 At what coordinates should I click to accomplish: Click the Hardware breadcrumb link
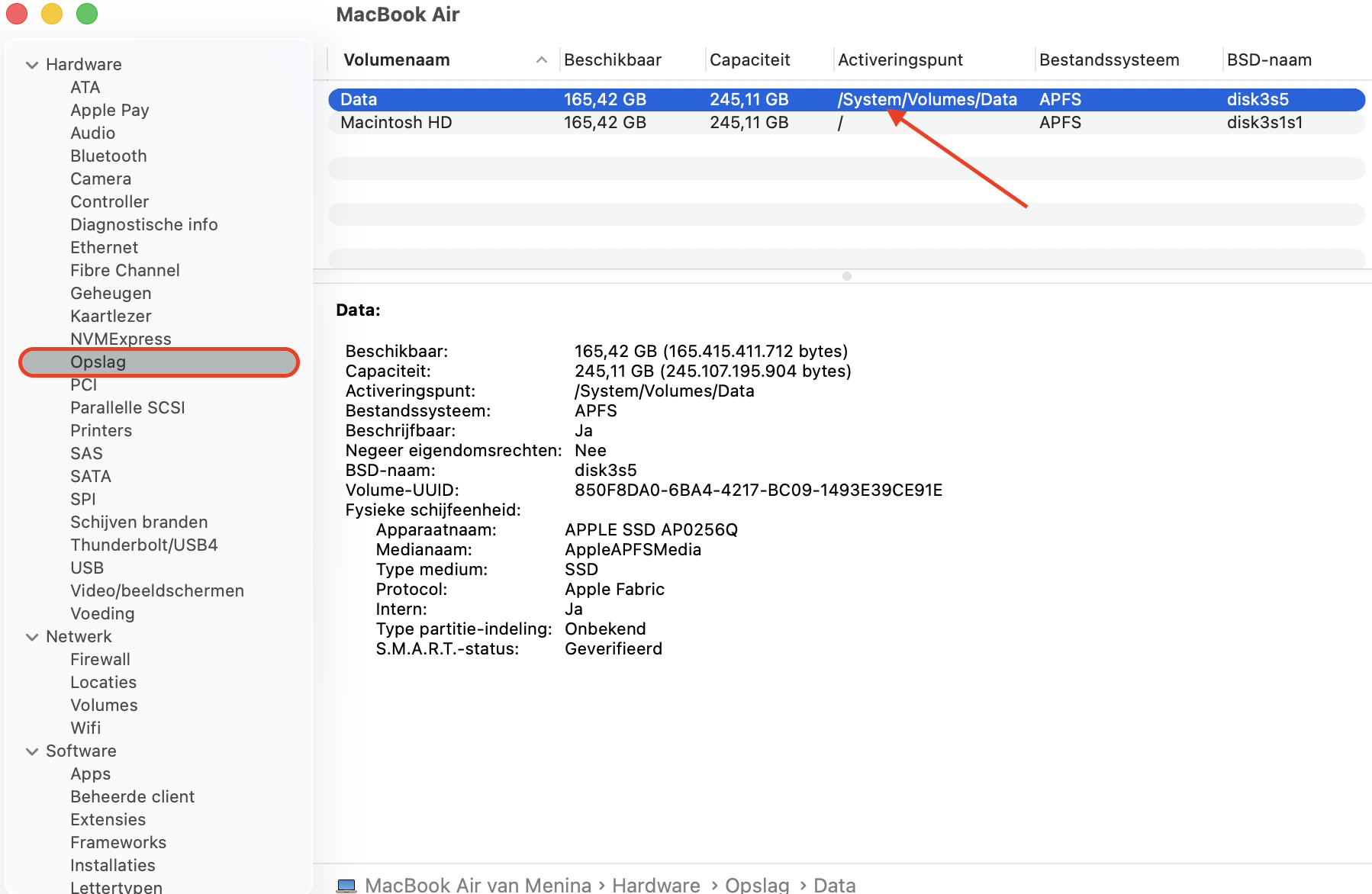[x=655, y=885]
